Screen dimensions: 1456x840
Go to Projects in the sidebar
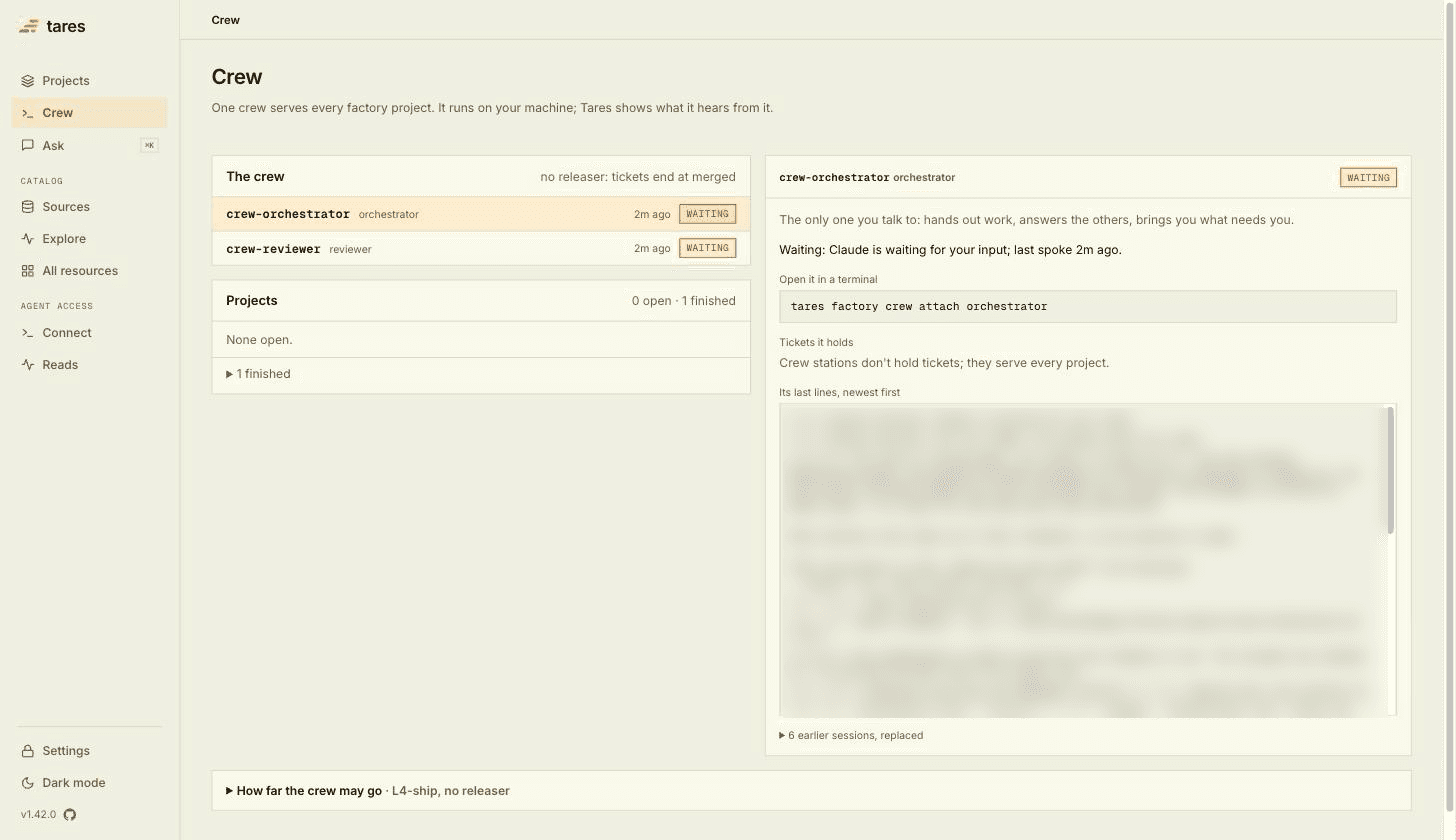coord(89,81)
